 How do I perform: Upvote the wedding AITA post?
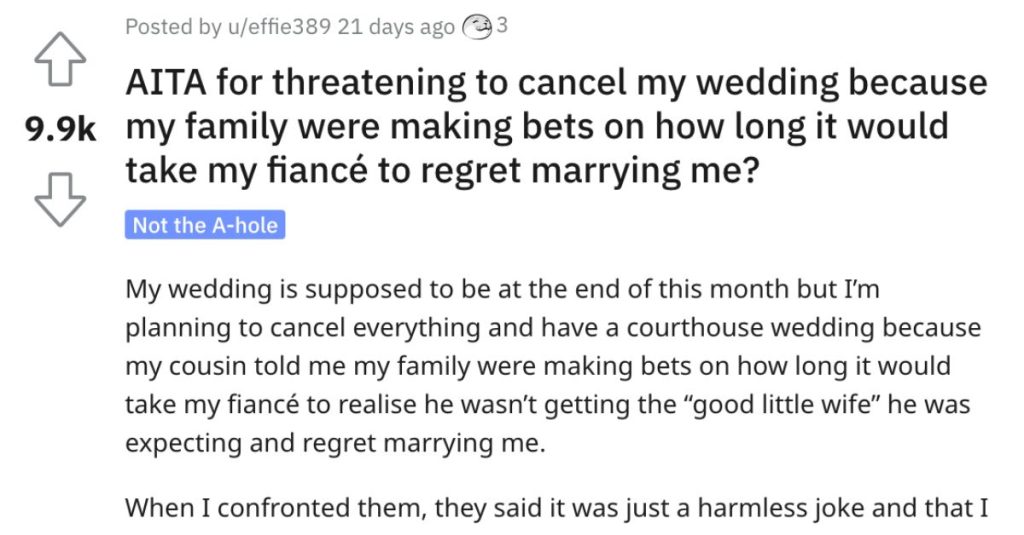tap(60, 57)
